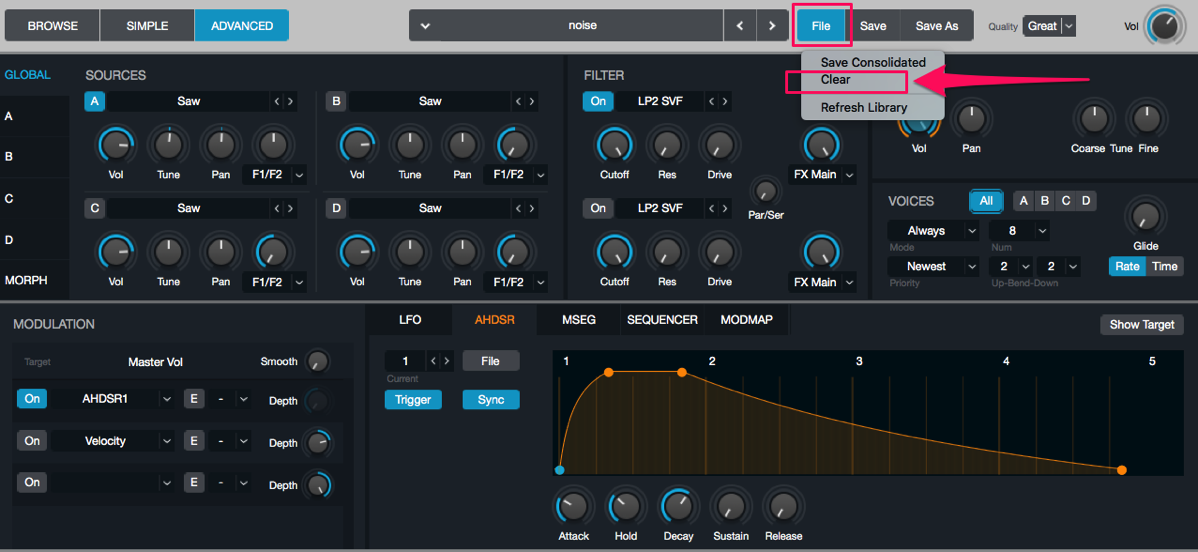The width and height of the screenshot is (1198, 552).
Task: Toggle Source C on or off
Action: [95, 208]
